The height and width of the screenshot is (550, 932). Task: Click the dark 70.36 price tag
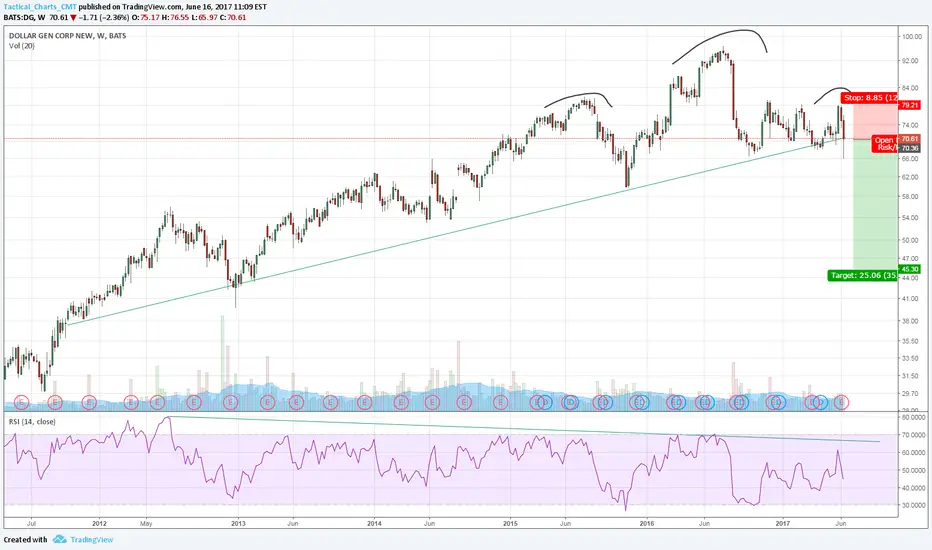(x=910, y=148)
